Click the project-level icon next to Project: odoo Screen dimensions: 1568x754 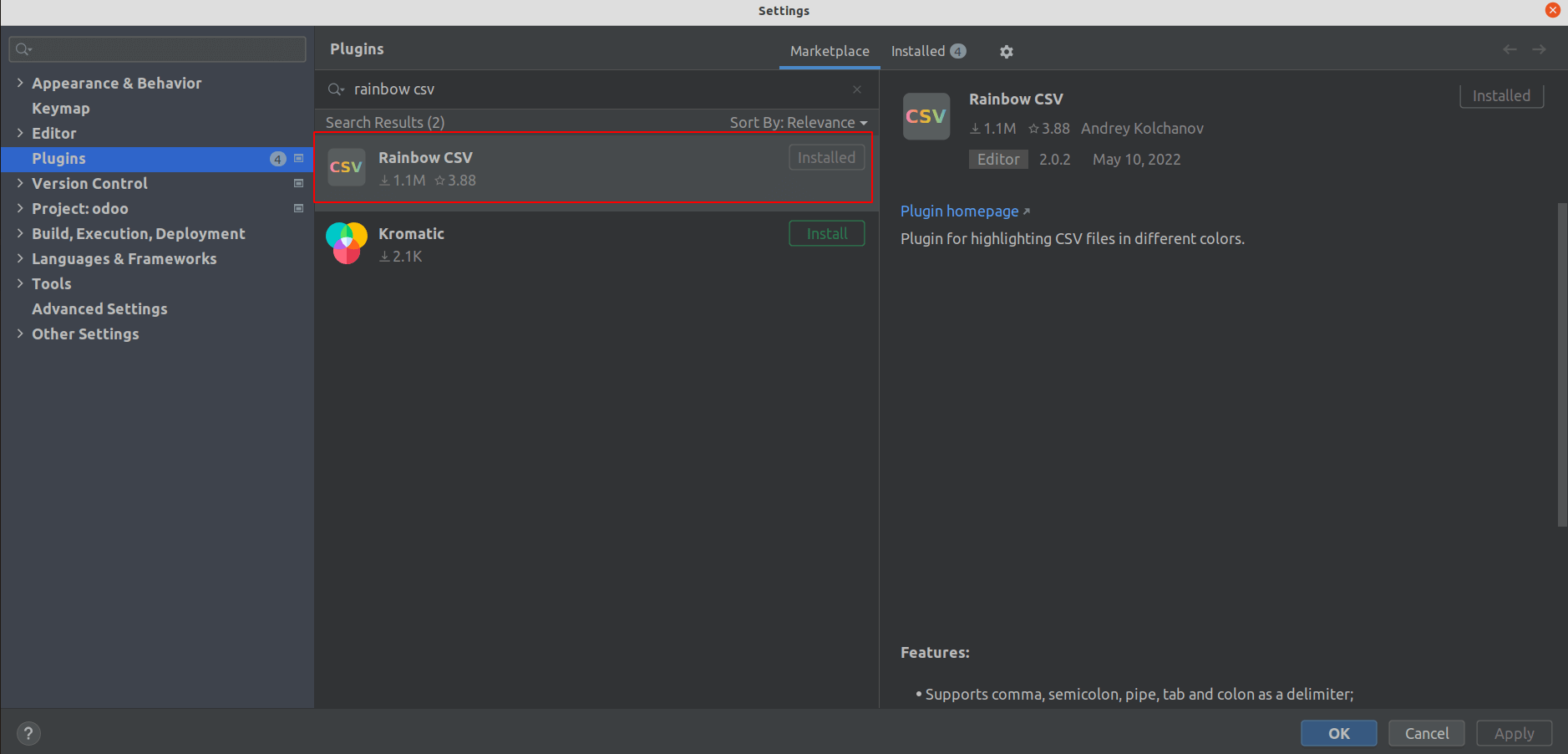[x=298, y=208]
